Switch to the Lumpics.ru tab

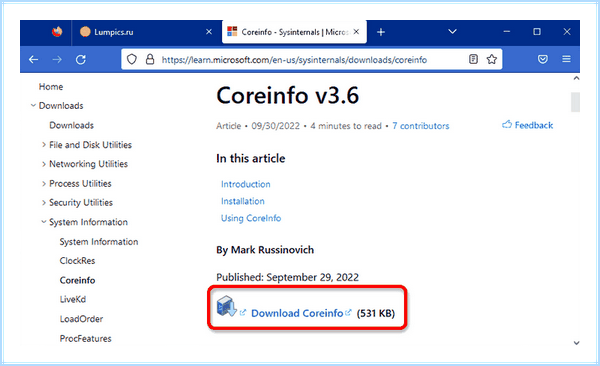pyautogui.click(x=147, y=32)
